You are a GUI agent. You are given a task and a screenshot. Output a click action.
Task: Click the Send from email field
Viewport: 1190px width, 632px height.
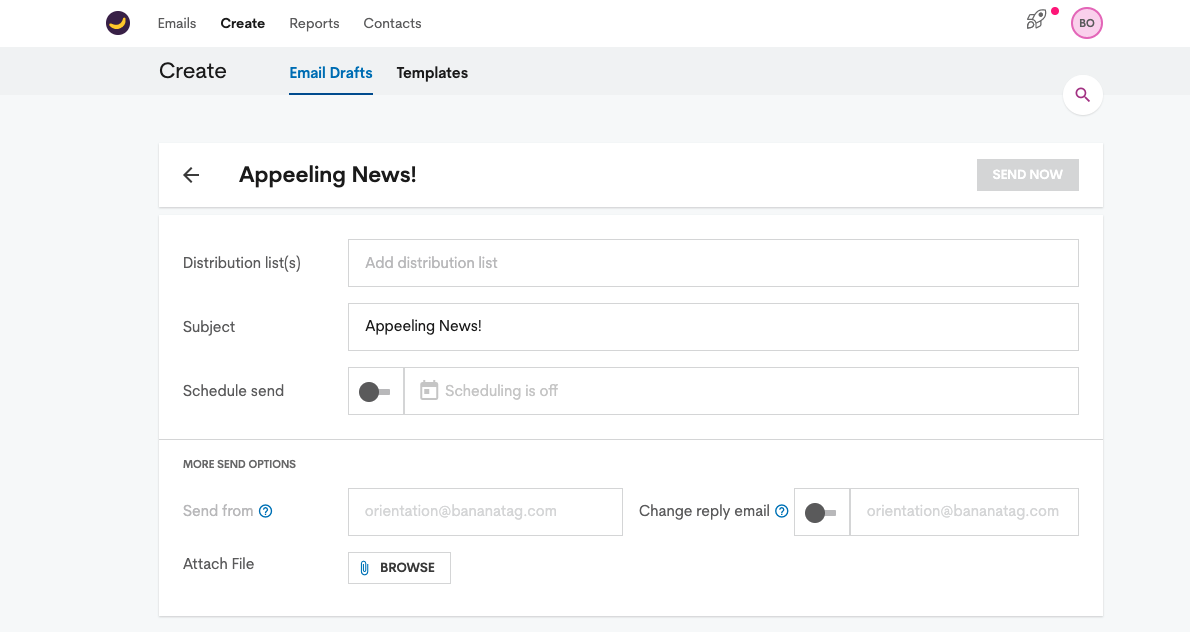coord(485,512)
